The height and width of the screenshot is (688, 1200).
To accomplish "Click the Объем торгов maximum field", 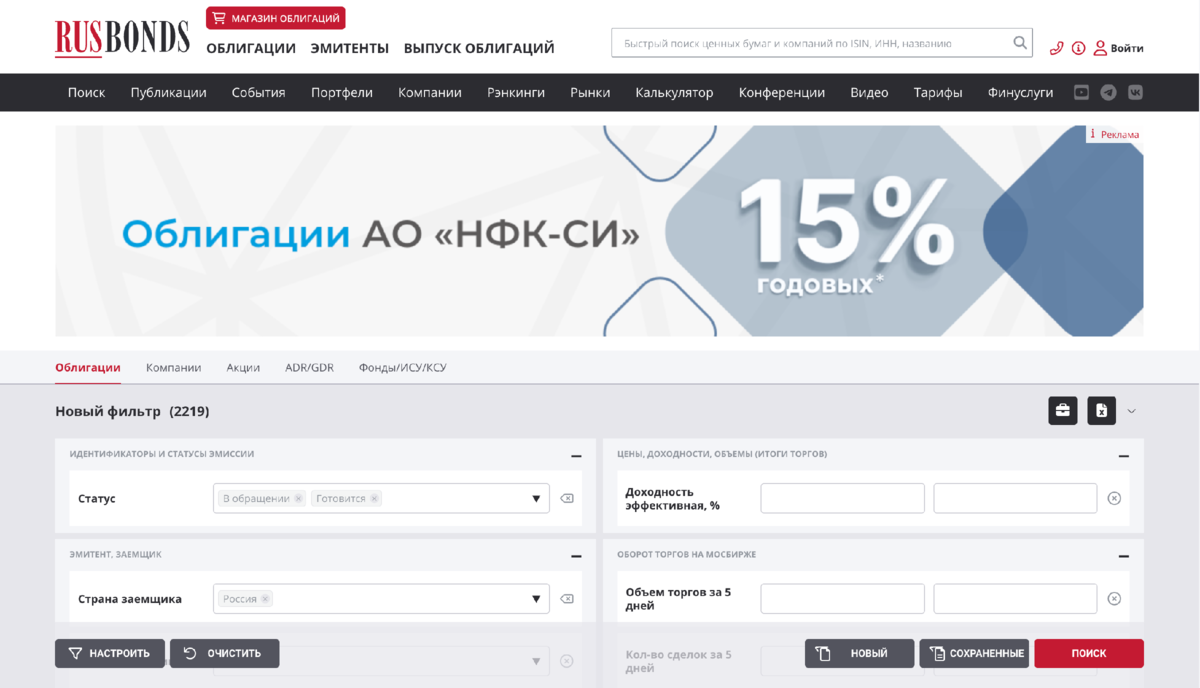I will 1015,598.
